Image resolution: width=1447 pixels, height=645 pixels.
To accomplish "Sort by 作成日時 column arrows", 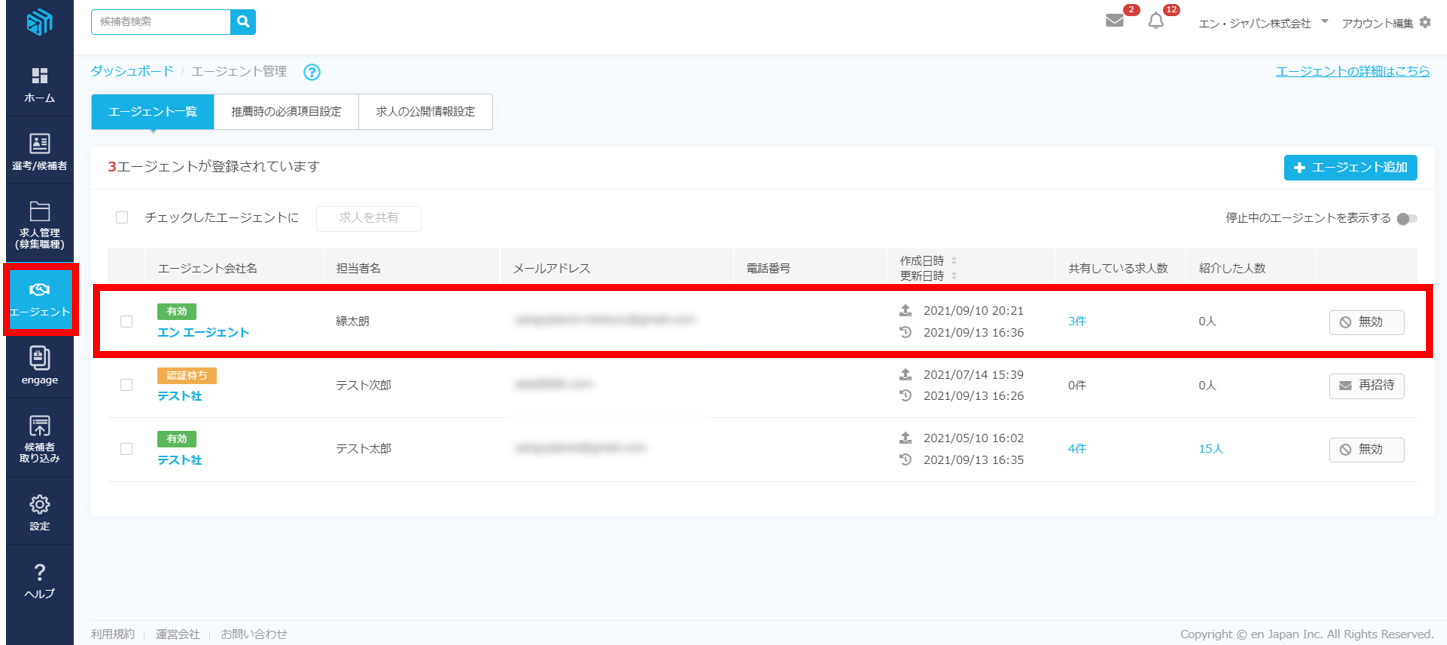I will coord(954,260).
